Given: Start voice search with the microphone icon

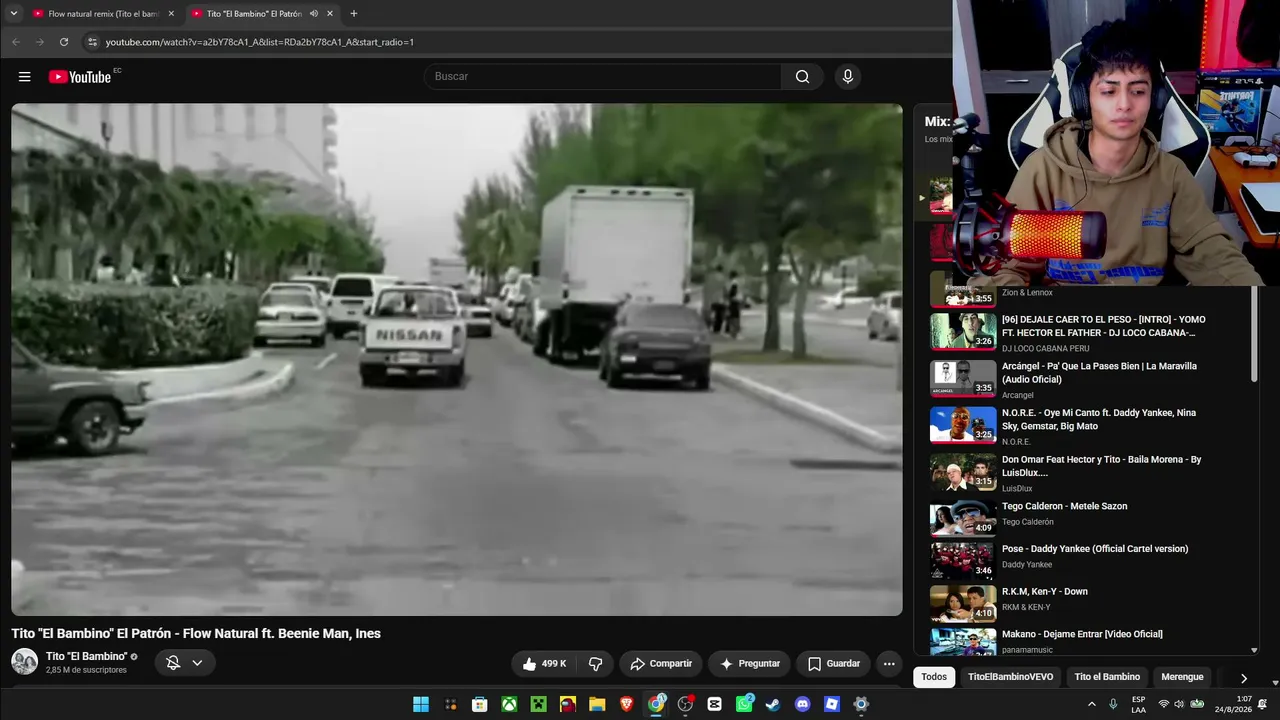Looking at the screenshot, I should (x=848, y=77).
